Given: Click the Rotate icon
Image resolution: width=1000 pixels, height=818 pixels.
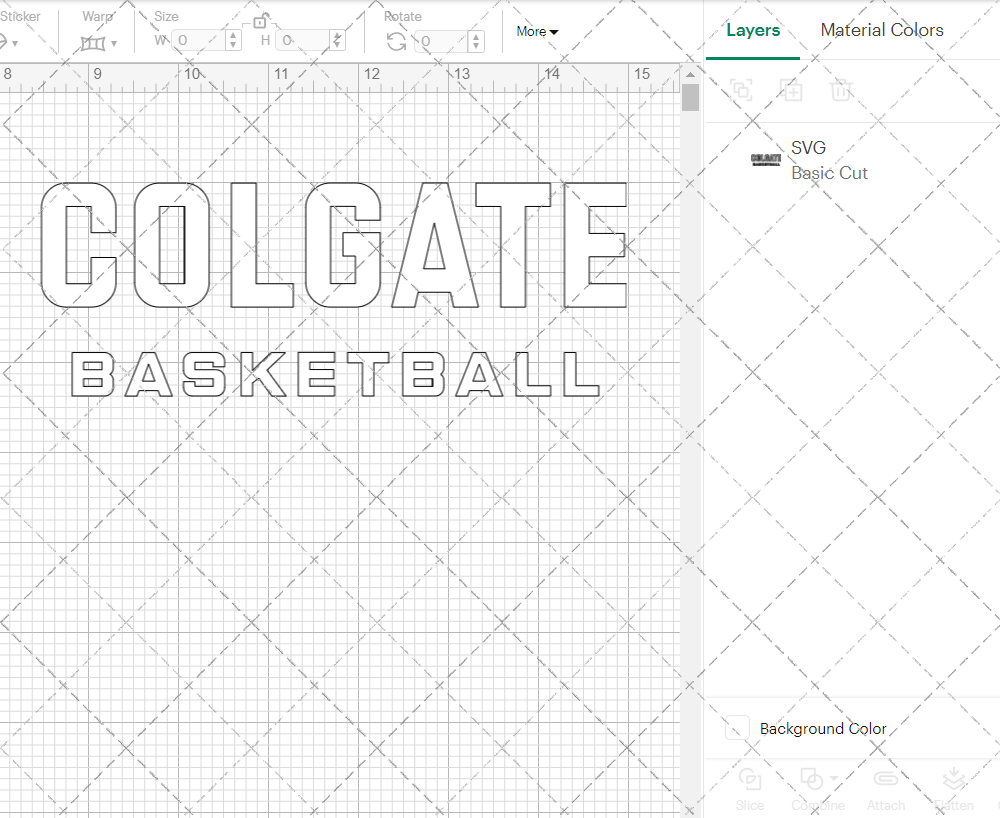Looking at the screenshot, I should [x=397, y=41].
